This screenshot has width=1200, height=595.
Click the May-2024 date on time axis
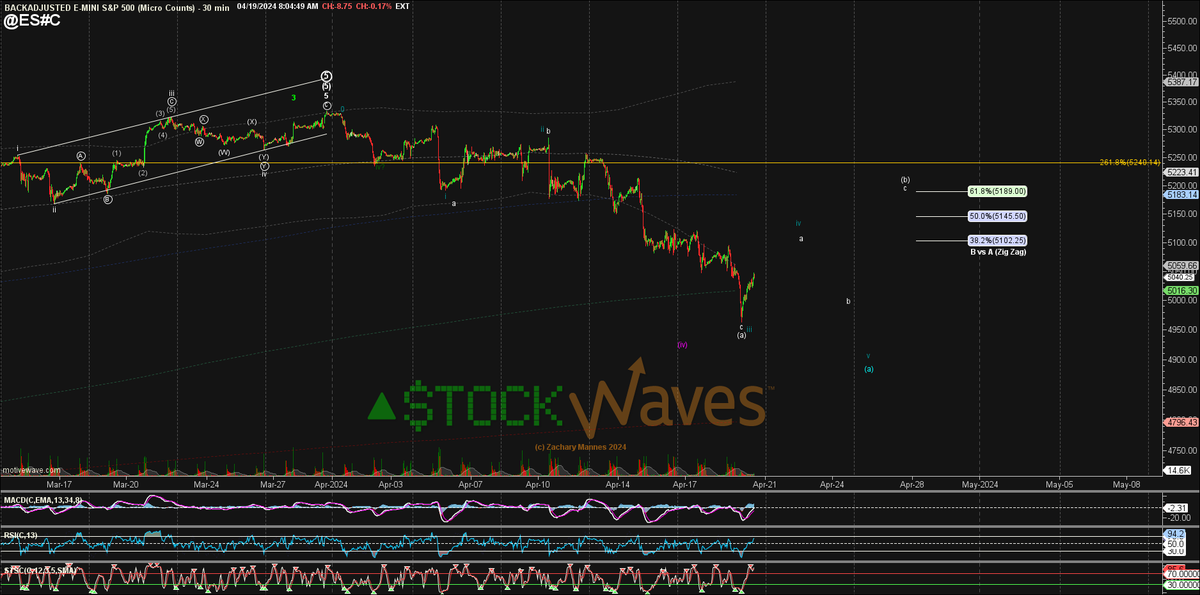(979, 482)
